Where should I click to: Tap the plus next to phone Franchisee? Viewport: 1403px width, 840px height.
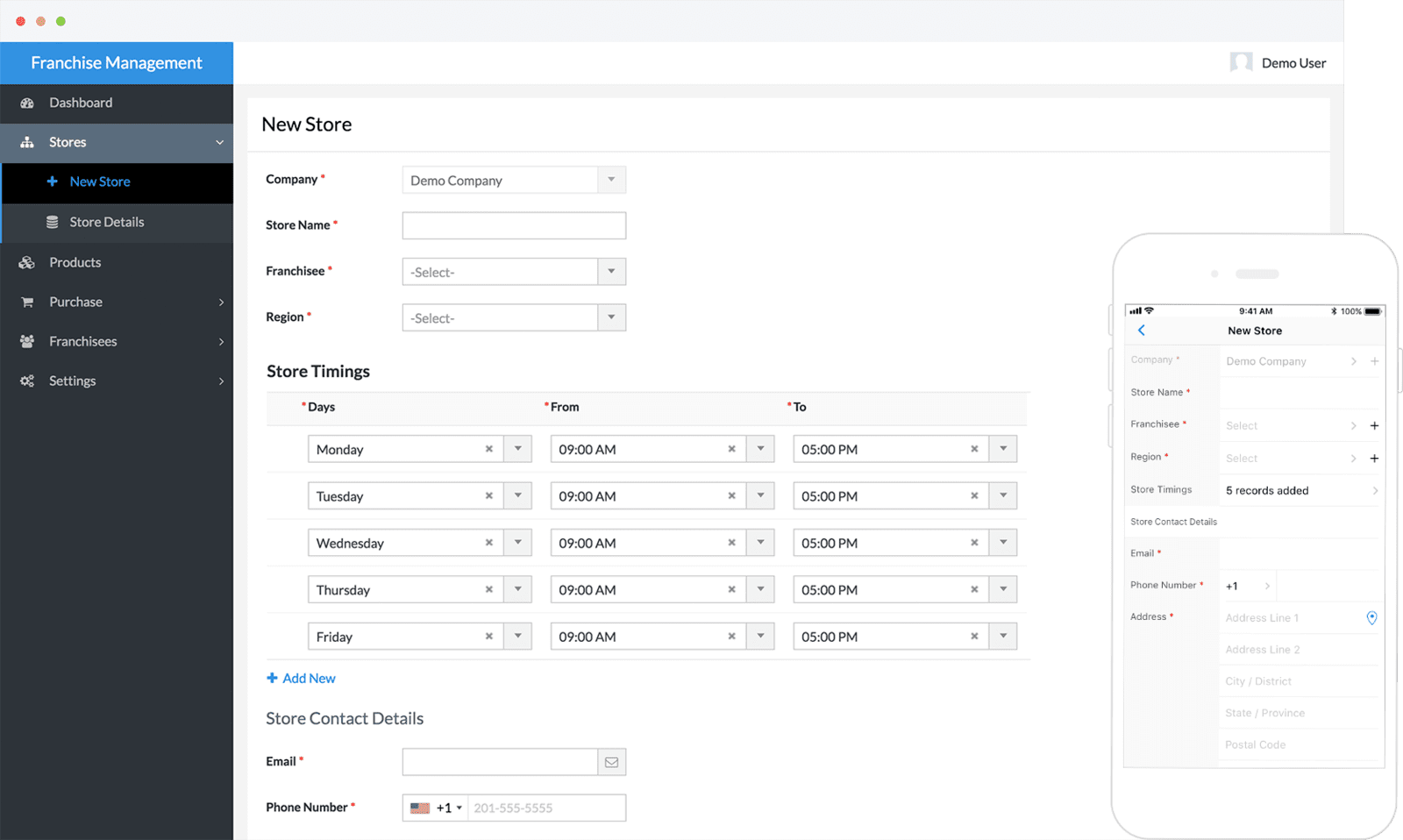tap(1374, 425)
